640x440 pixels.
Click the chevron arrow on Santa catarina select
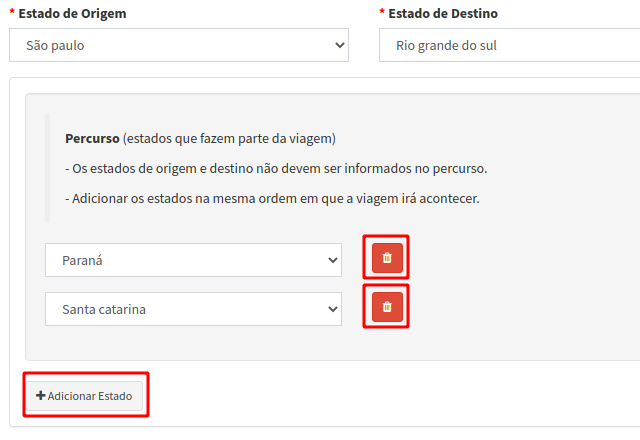pyautogui.click(x=333, y=309)
